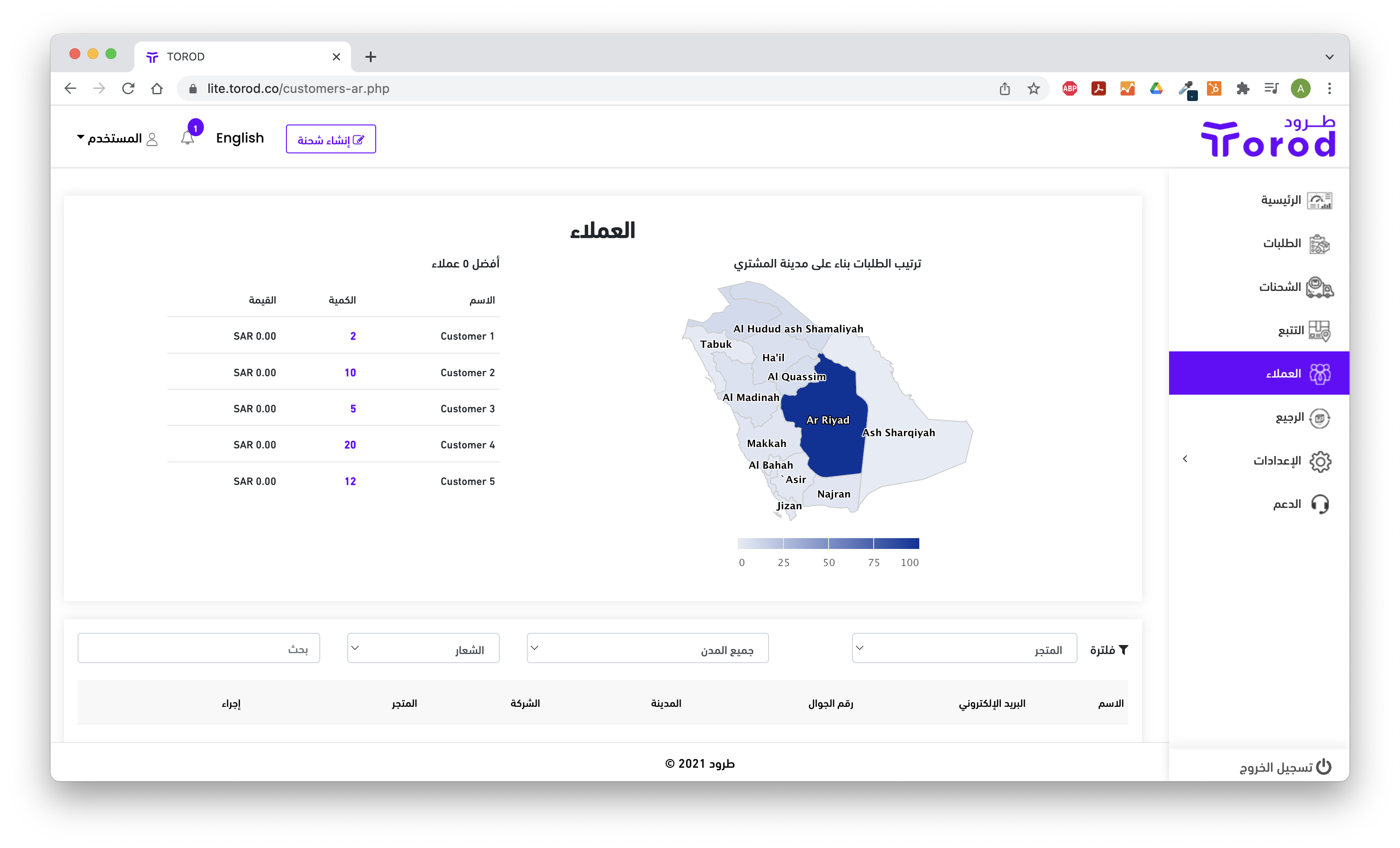Open the logo filter dropdown
The height and width of the screenshot is (848, 1400).
[x=423, y=649]
